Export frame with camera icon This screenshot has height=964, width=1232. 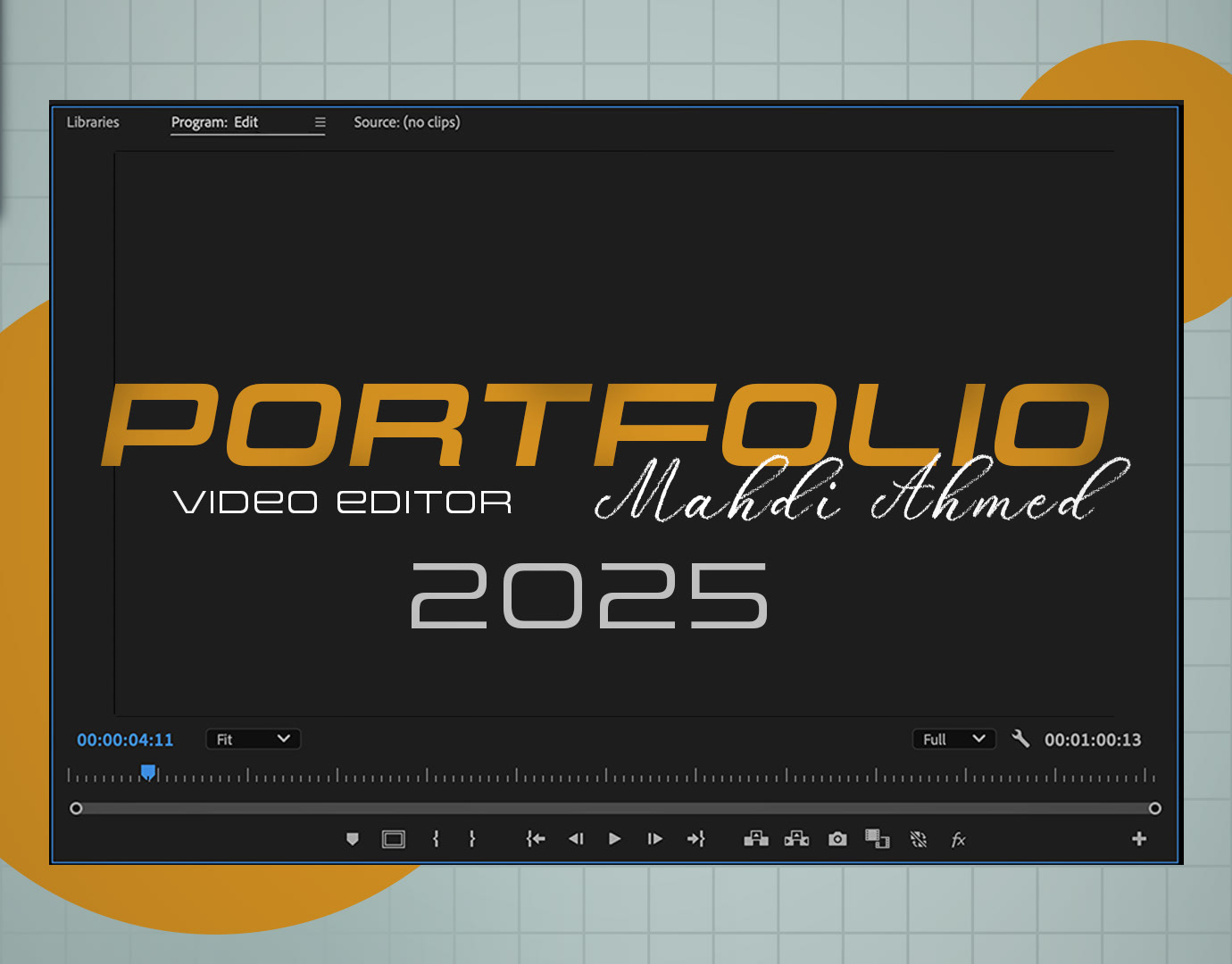pyautogui.click(x=837, y=839)
